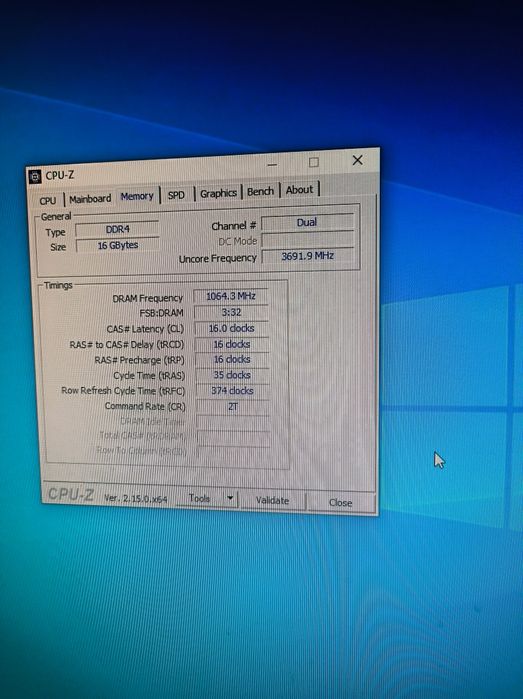Click the Tools button

coord(199,498)
